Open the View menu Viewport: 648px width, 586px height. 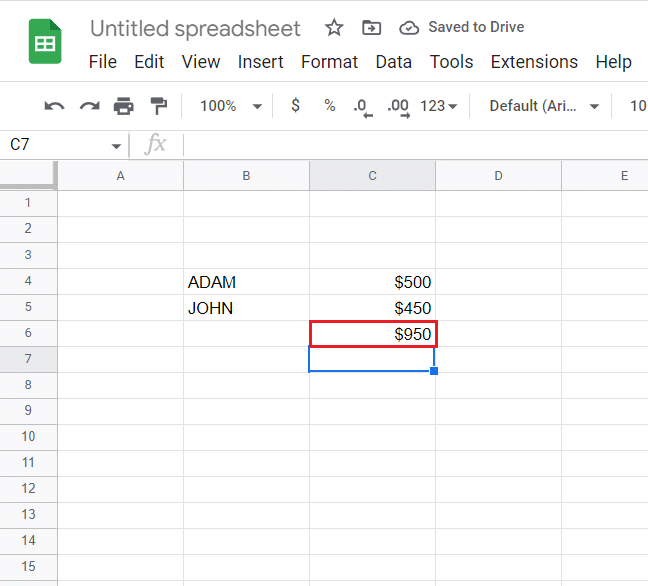click(x=201, y=62)
